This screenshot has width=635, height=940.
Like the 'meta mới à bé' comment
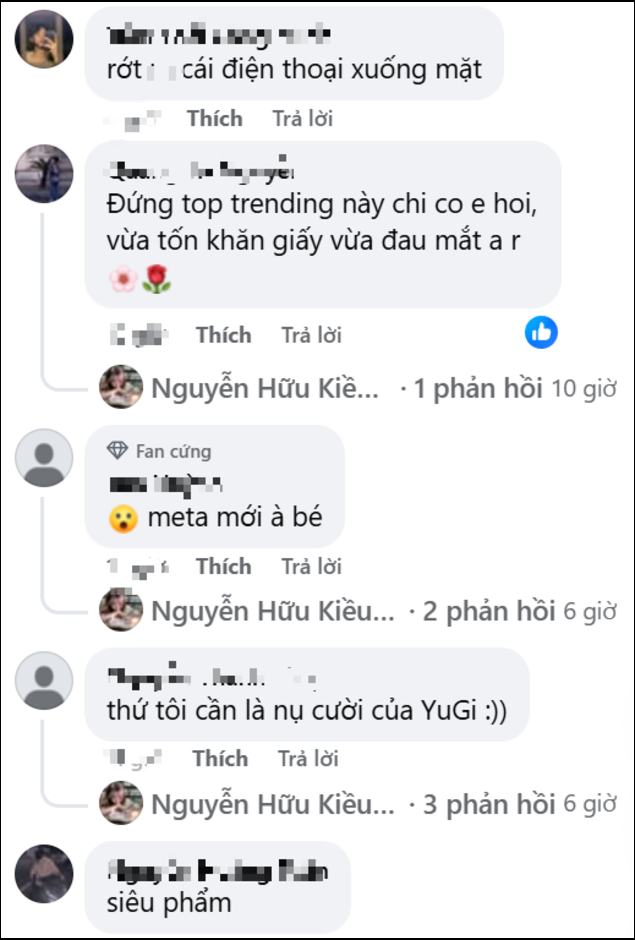tap(224, 567)
